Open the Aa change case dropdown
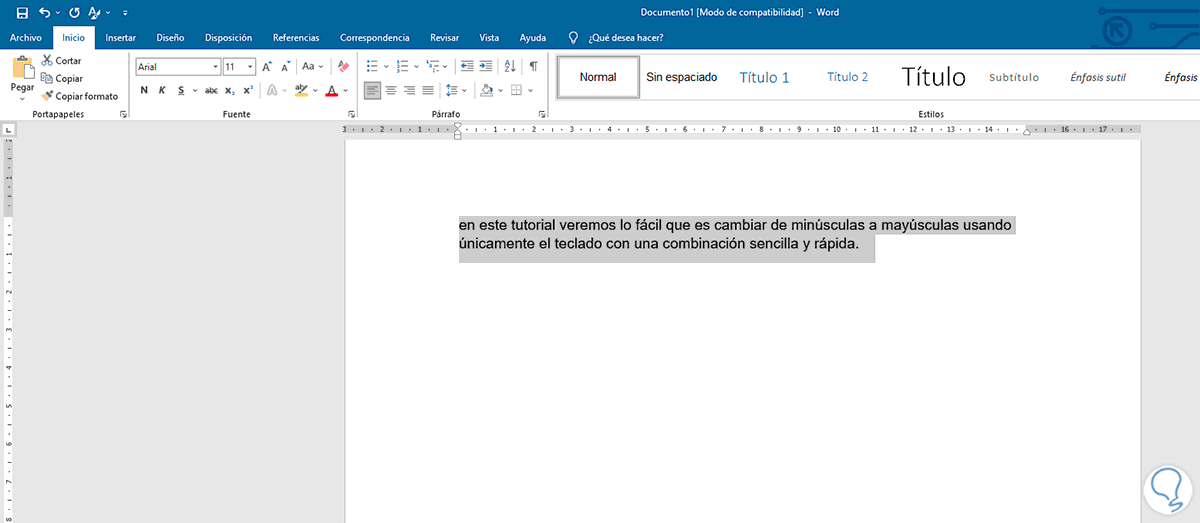This screenshot has height=523, width=1200. 314,67
